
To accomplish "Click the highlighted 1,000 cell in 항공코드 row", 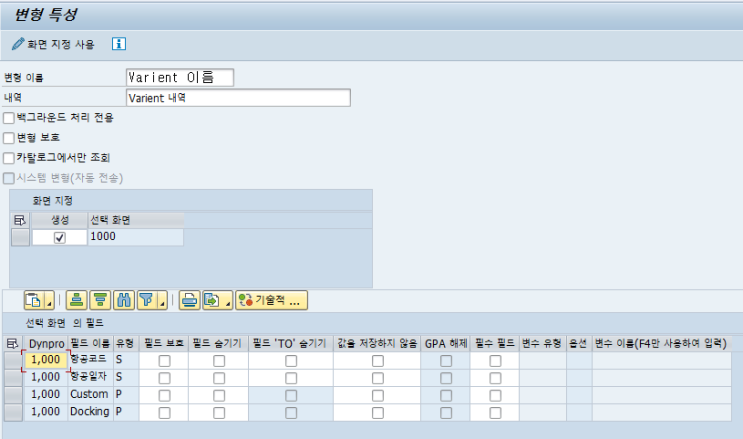I will click(x=45, y=360).
